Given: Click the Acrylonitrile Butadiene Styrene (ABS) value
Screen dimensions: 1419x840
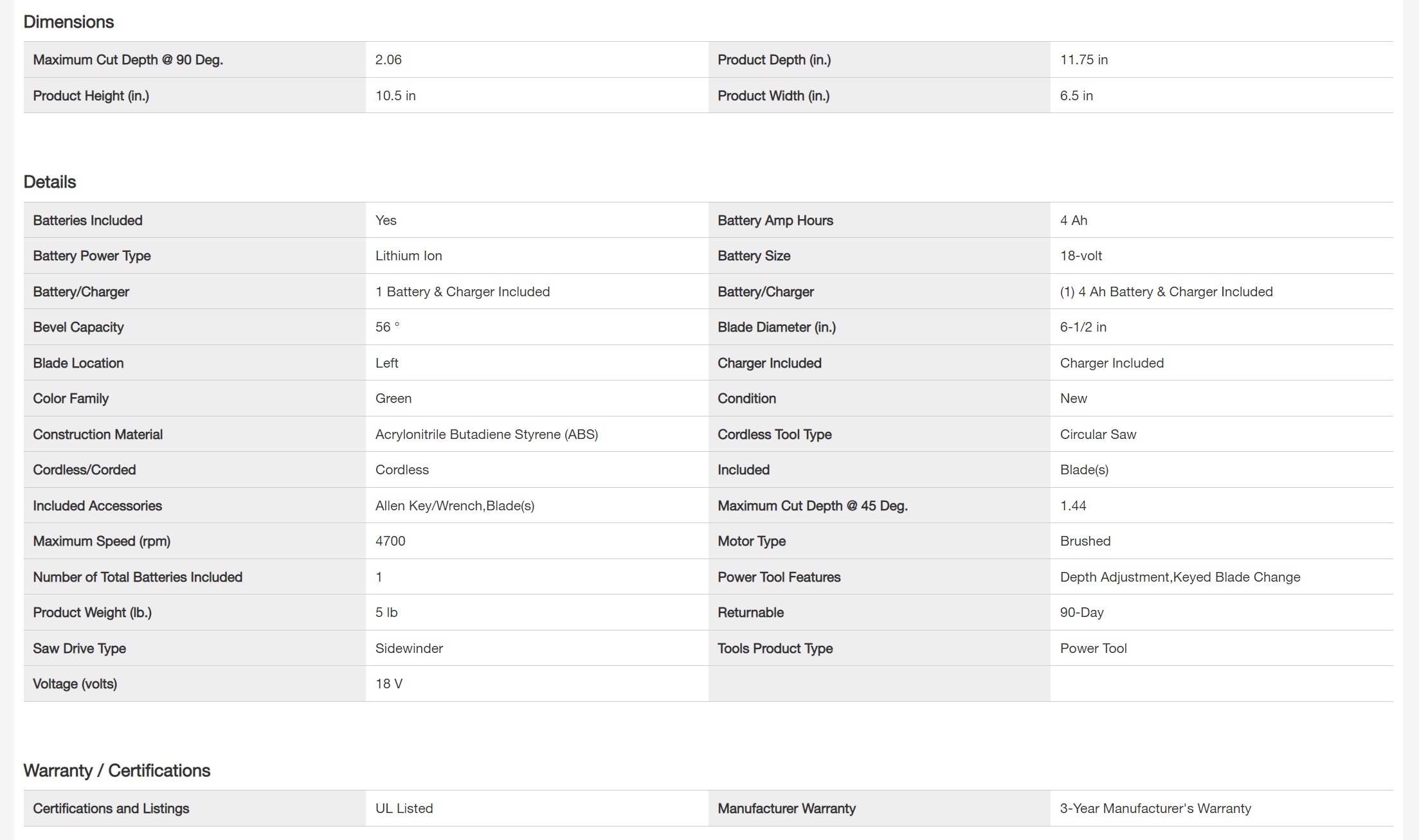Looking at the screenshot, I should pyautogui.click(x=486, y=434).
